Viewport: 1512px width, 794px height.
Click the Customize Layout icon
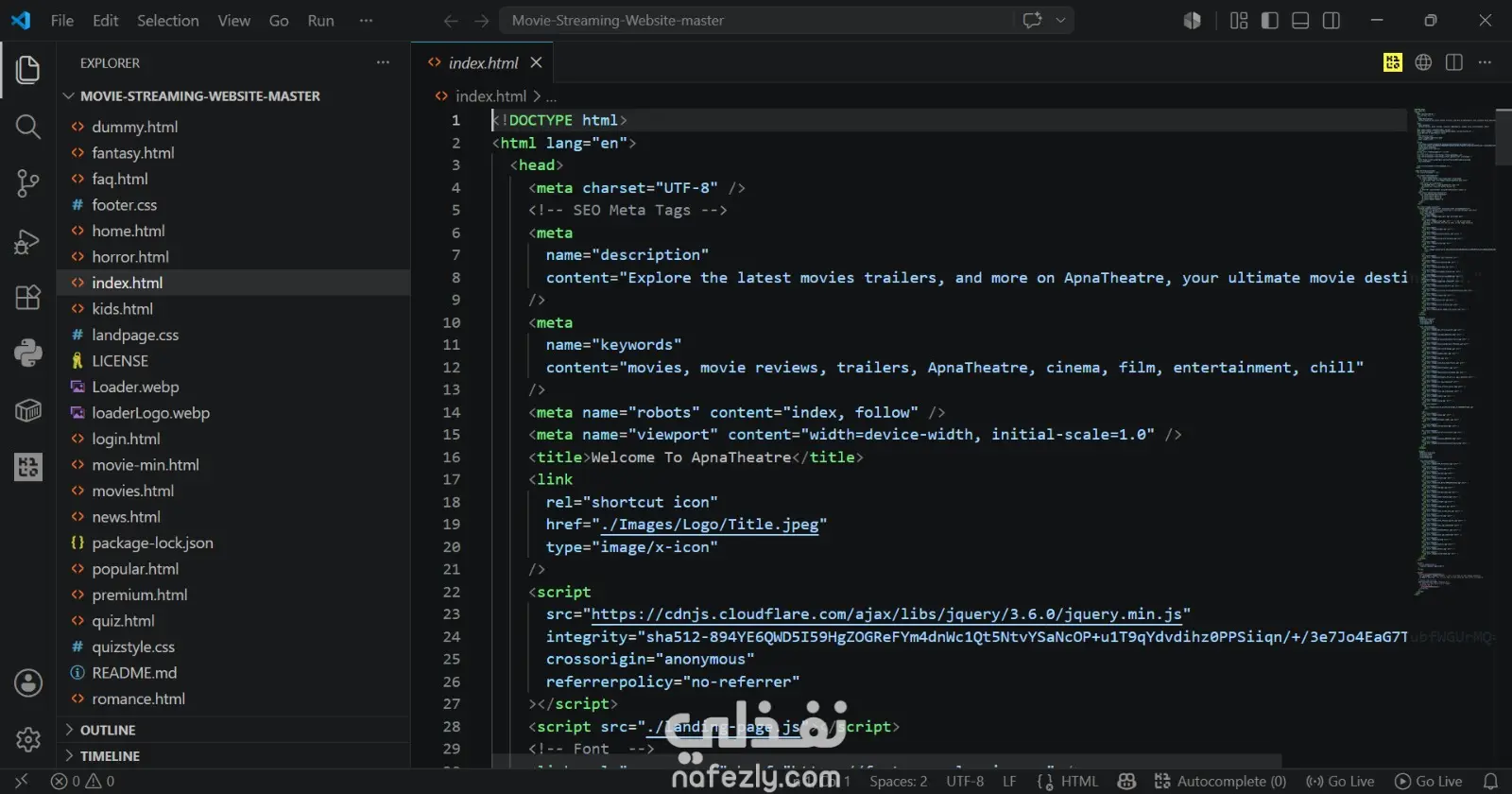click(x=1239, y=20)
